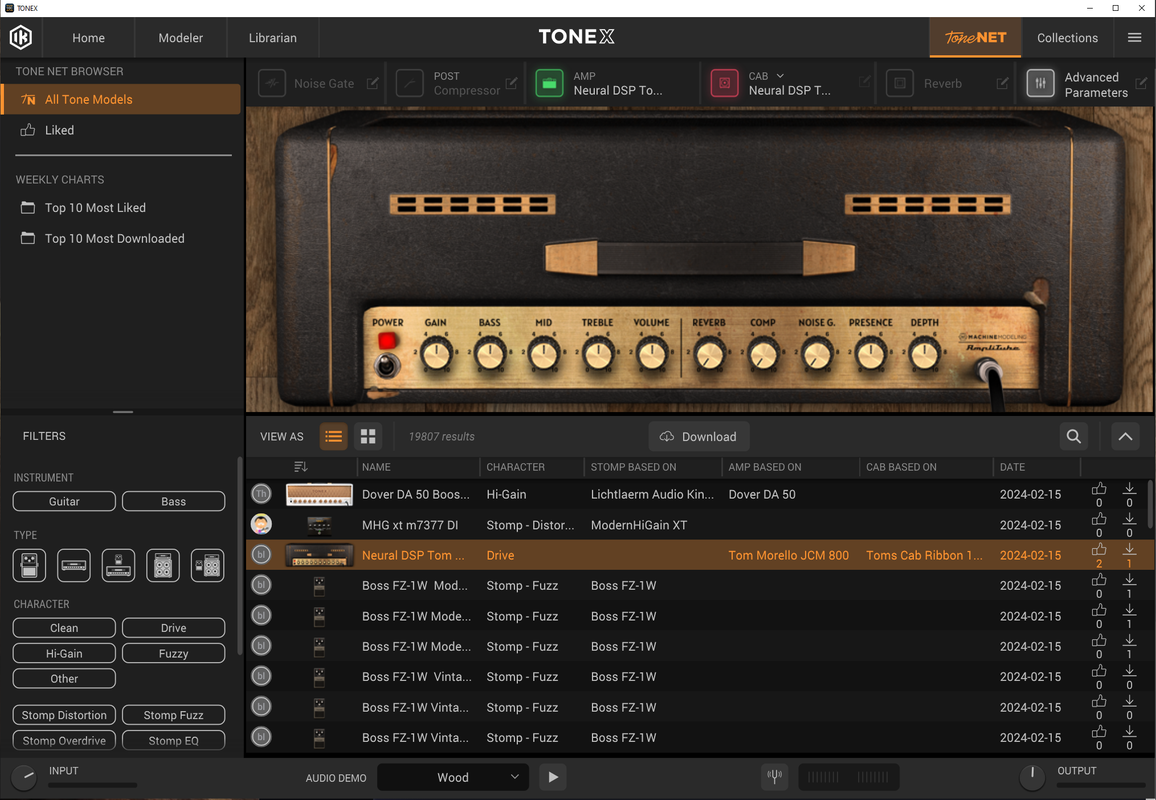This screenshot has height=800, width=1156.
Task: Download the Dover DA 50 tone
Action: coord(1129,489)
